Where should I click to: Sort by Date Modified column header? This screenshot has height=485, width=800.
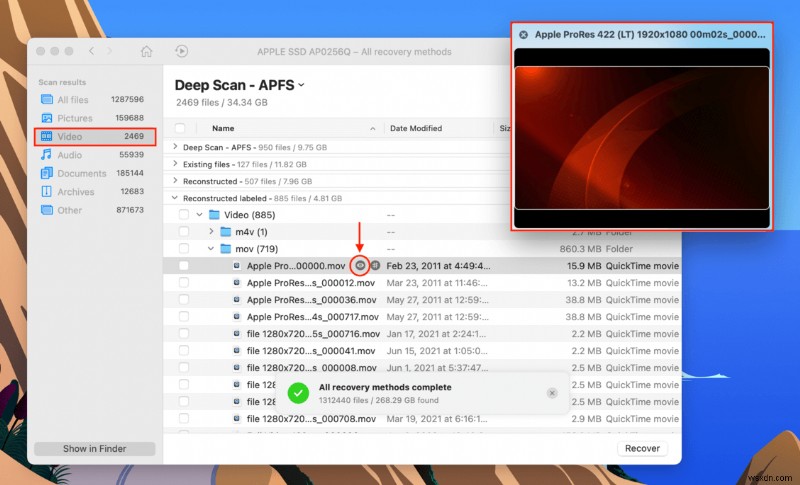click(416, 128)
